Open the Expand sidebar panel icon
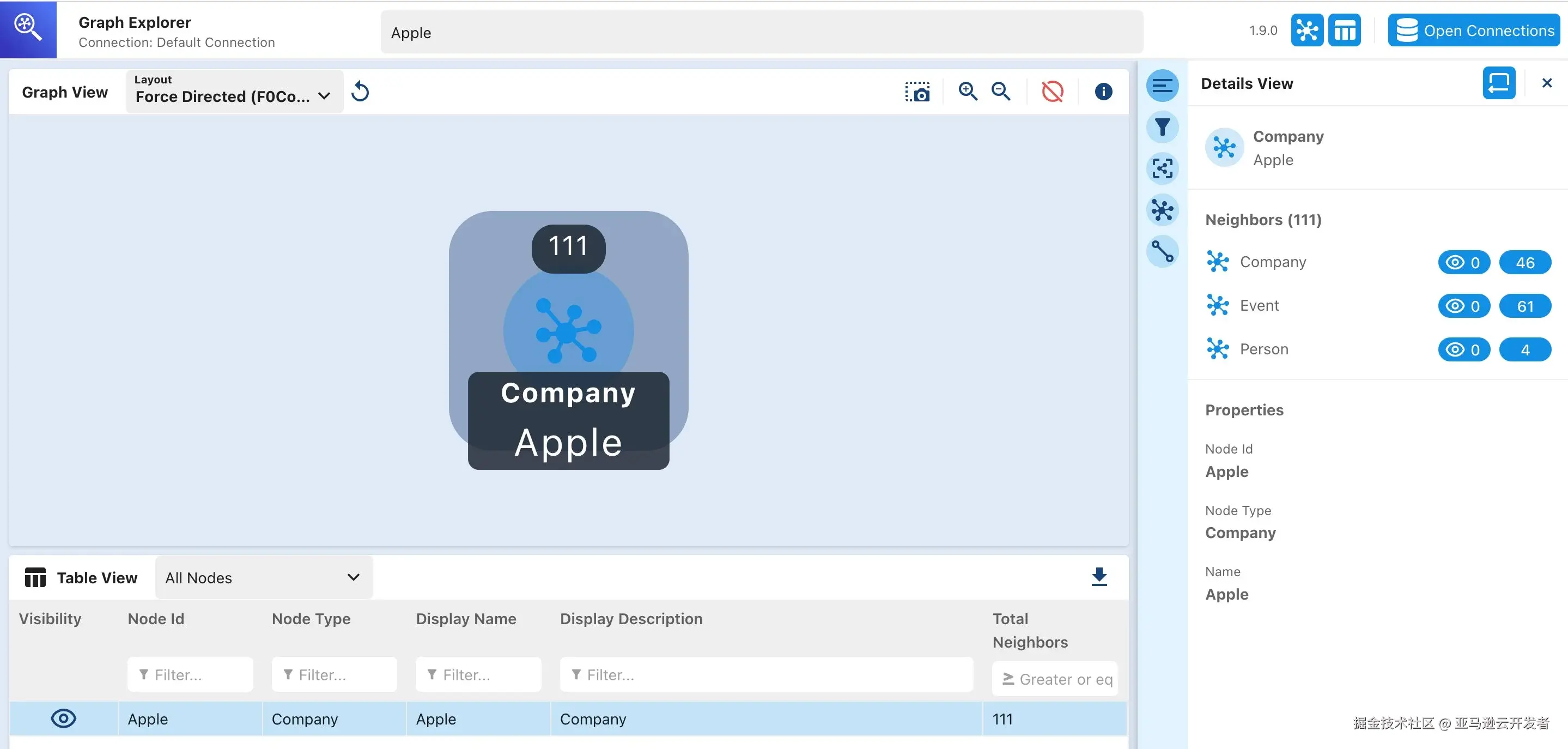Viewport: 1568px width, 749px height. tap(1162, 168)
